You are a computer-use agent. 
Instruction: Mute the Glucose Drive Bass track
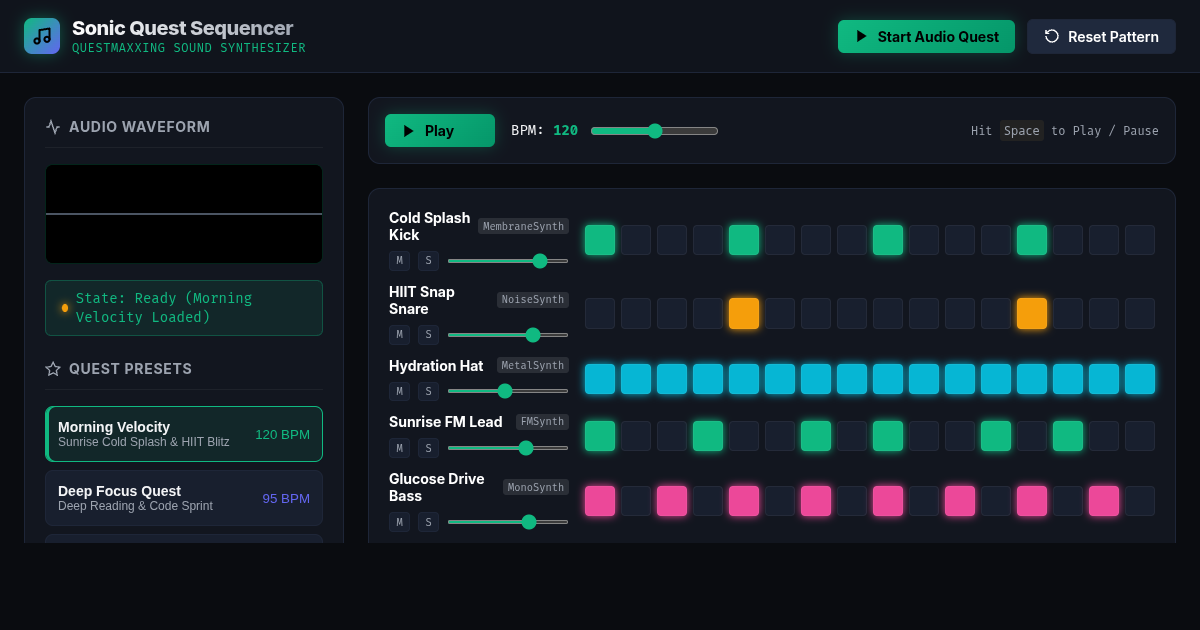click(x=399, y=522)
